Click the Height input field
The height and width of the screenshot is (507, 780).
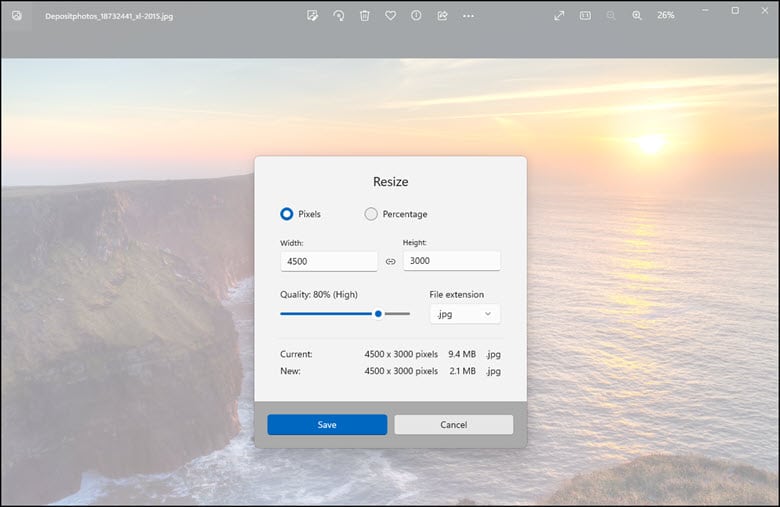pos(452,261)
